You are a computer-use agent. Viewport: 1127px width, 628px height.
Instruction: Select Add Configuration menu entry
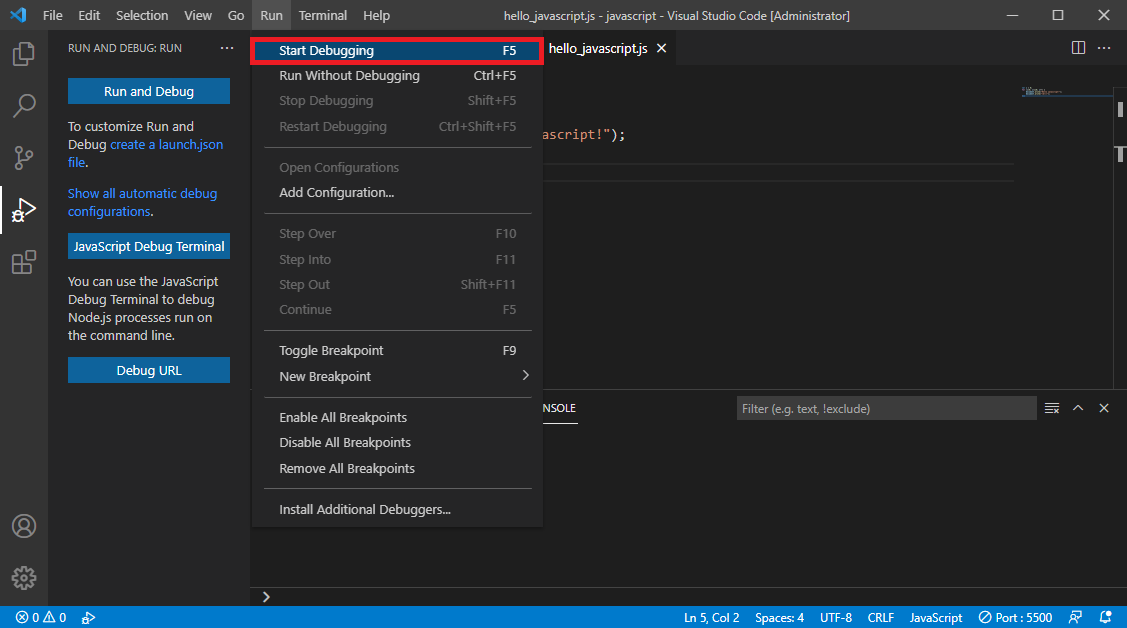coord(397,193)
